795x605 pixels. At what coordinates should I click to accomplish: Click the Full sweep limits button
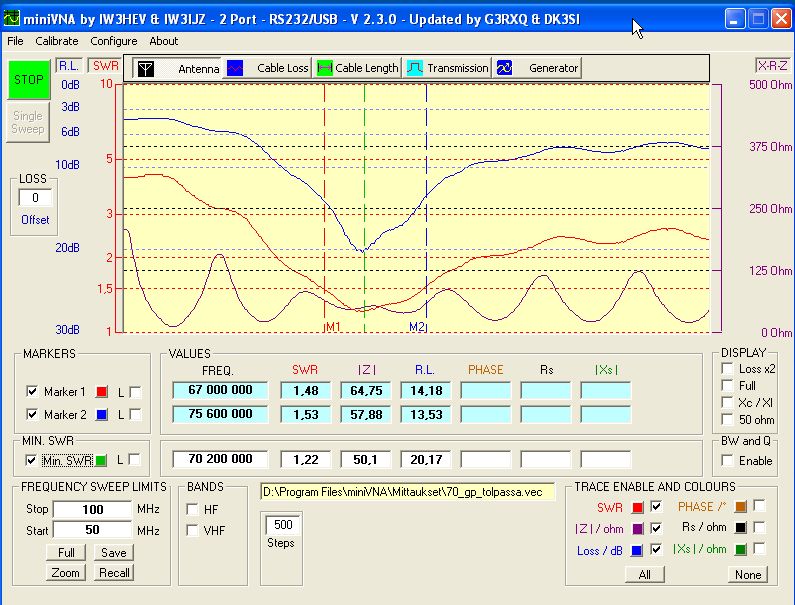(66, 552)
